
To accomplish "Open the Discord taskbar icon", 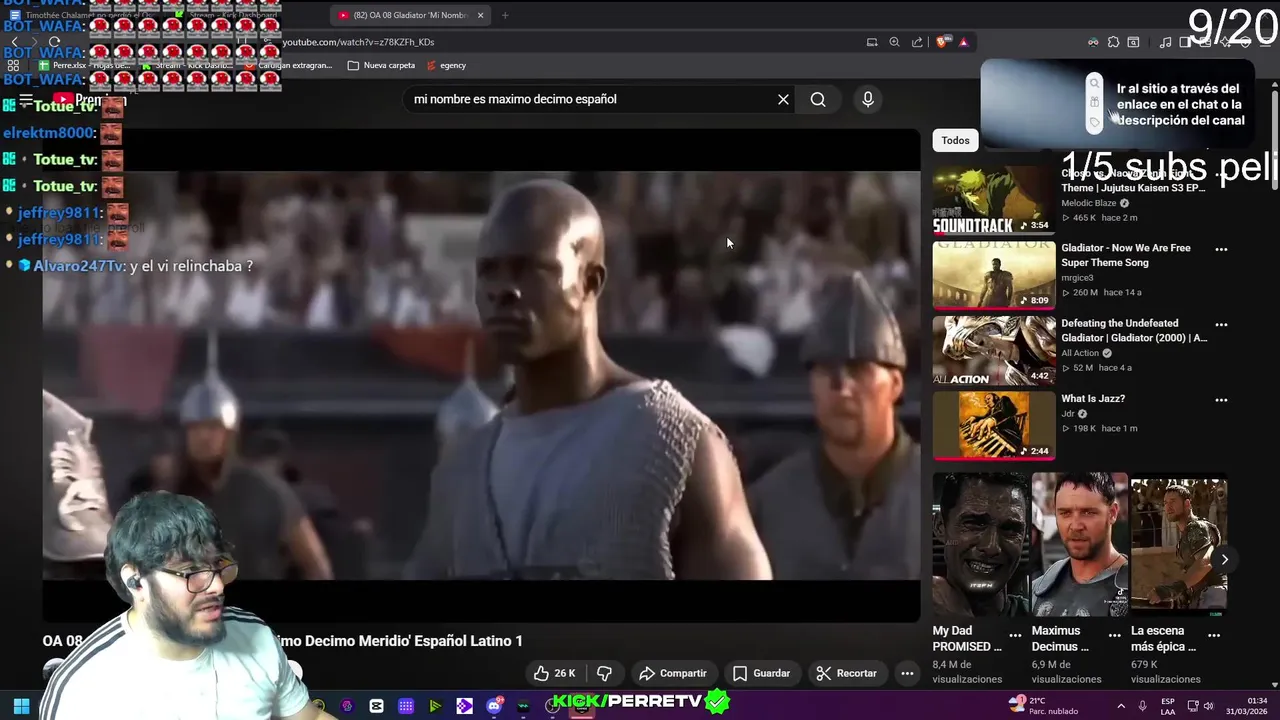I will click(494, 706).
